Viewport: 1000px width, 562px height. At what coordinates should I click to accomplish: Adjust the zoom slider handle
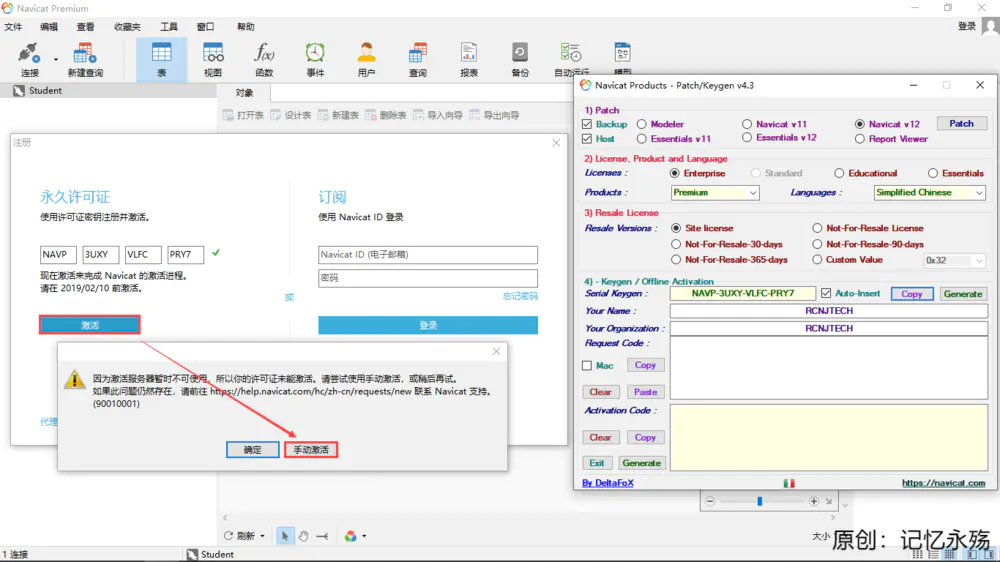pos(760,501)
